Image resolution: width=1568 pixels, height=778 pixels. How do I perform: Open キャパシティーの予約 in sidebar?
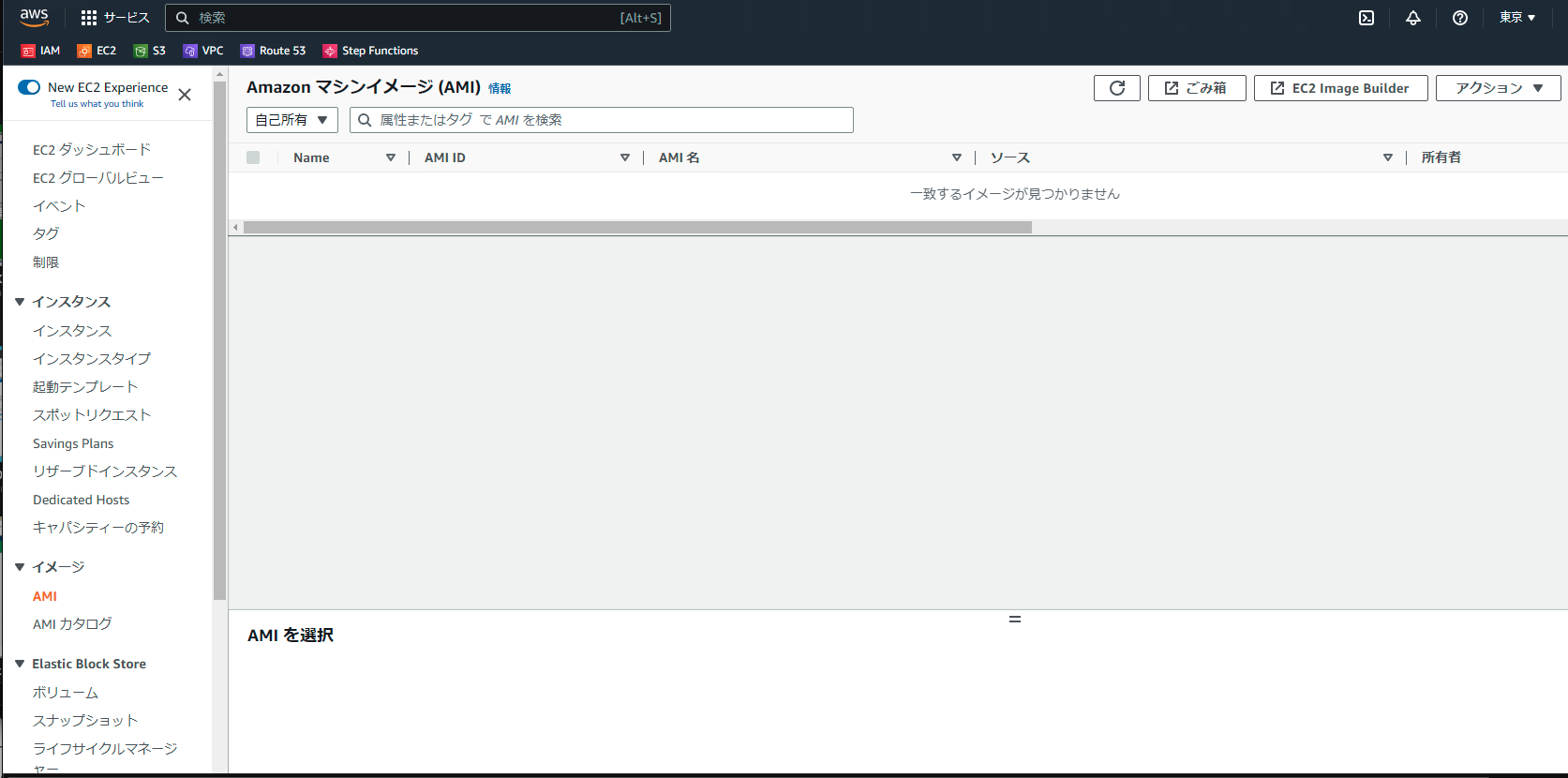[98, 528]
